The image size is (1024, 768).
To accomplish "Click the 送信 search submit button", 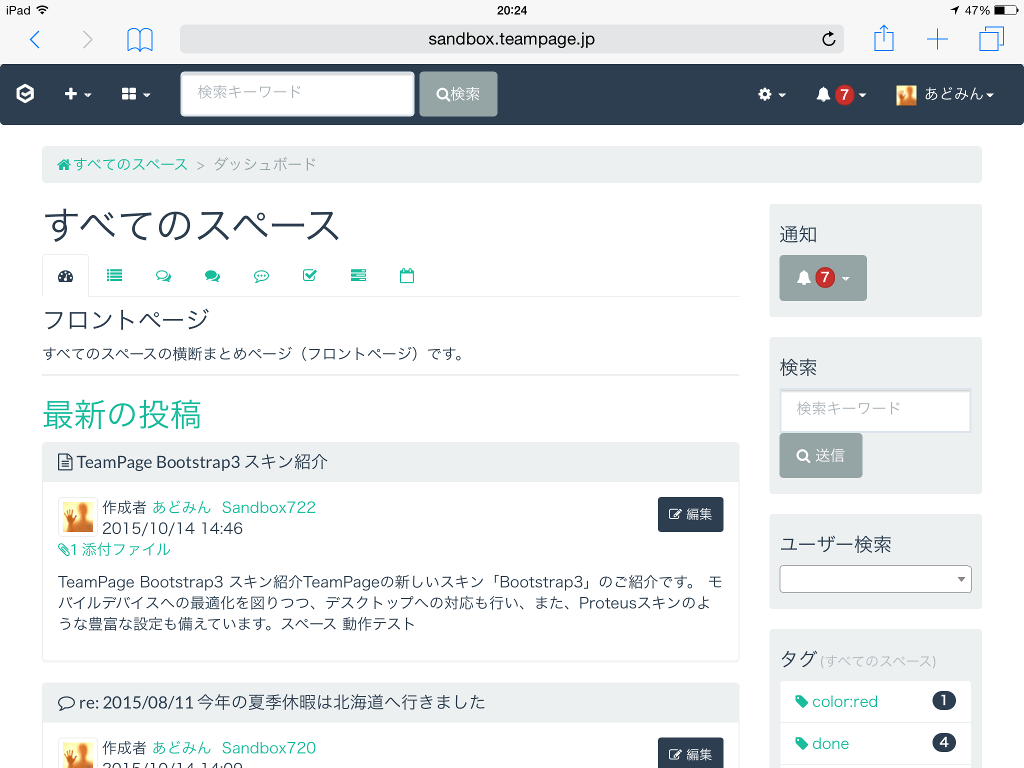I will click(x=820, y=456).
